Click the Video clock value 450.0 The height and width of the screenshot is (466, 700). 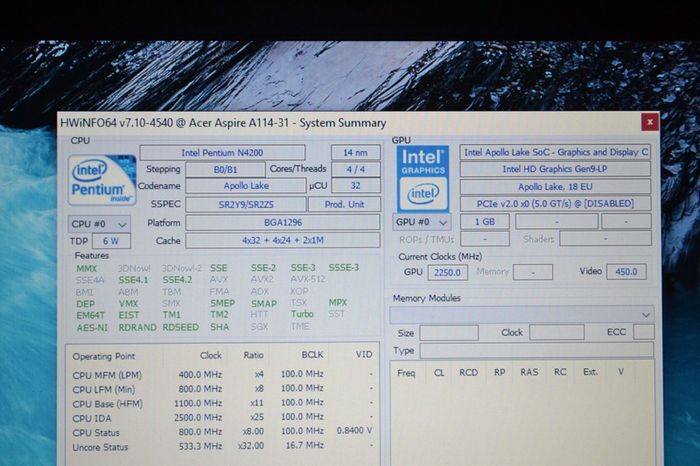click(x=626, y=271)
